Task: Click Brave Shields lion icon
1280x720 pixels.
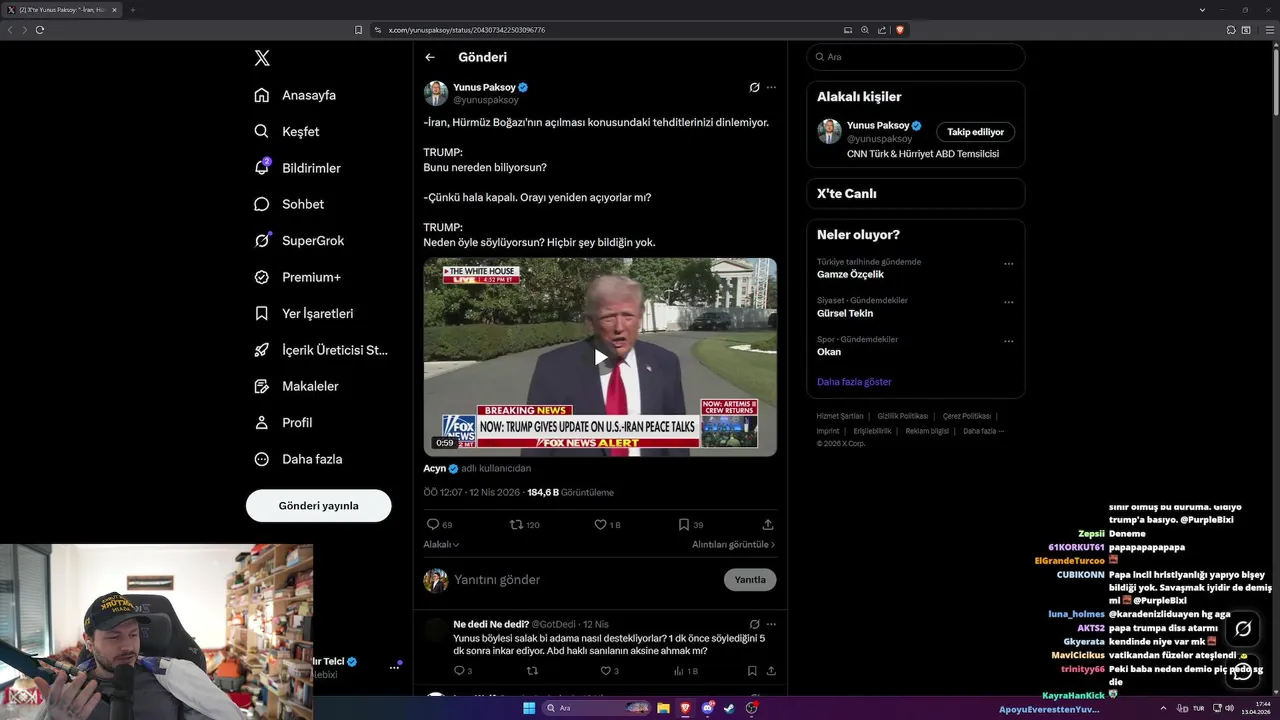Action: (900, 30)
